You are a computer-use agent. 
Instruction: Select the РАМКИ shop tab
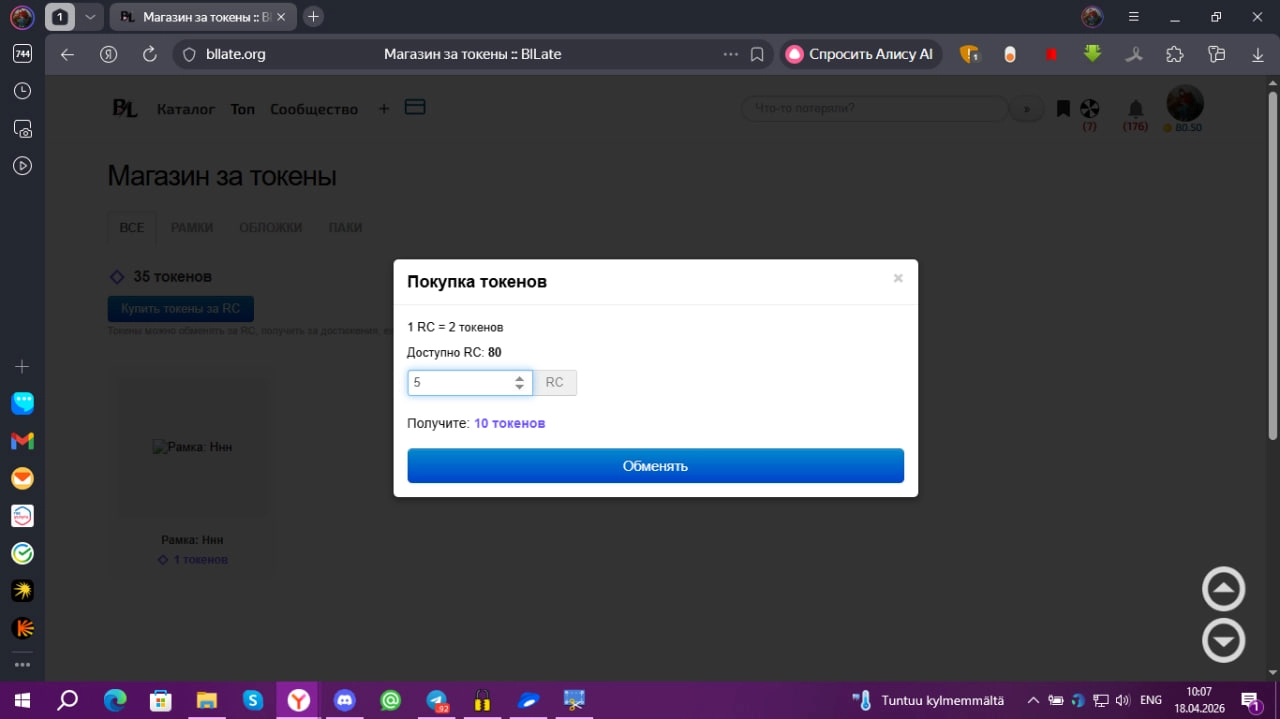(x=192, y=227)
